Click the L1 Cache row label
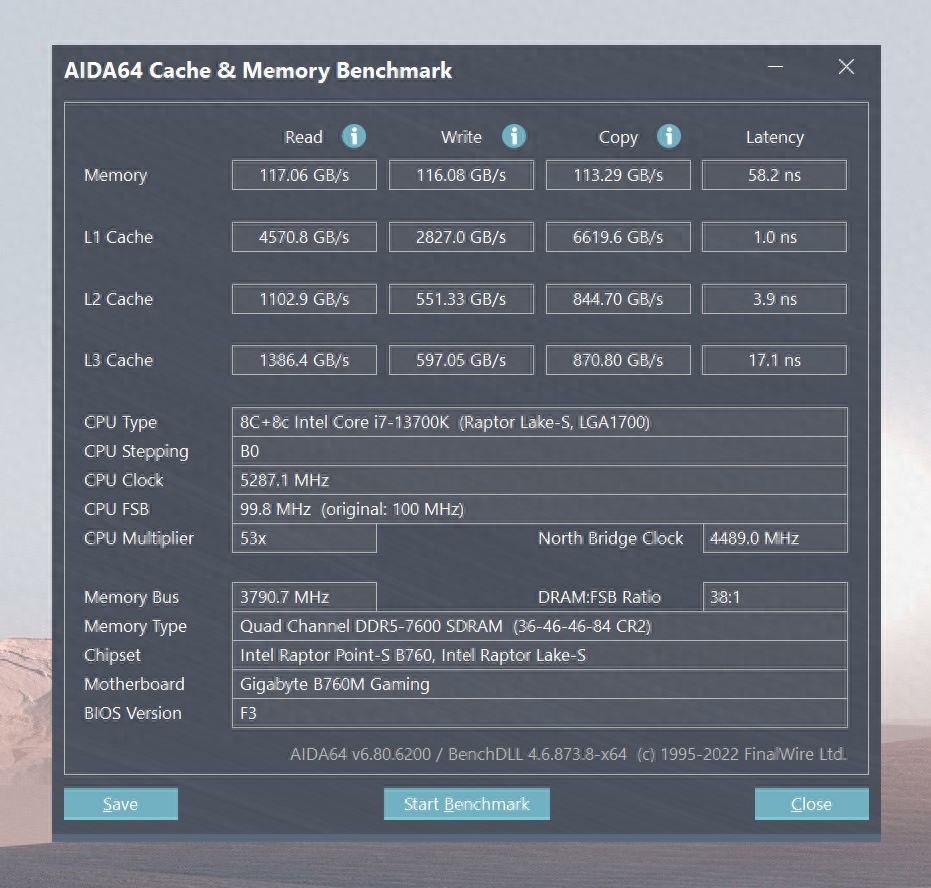 [x=119, y=237]
